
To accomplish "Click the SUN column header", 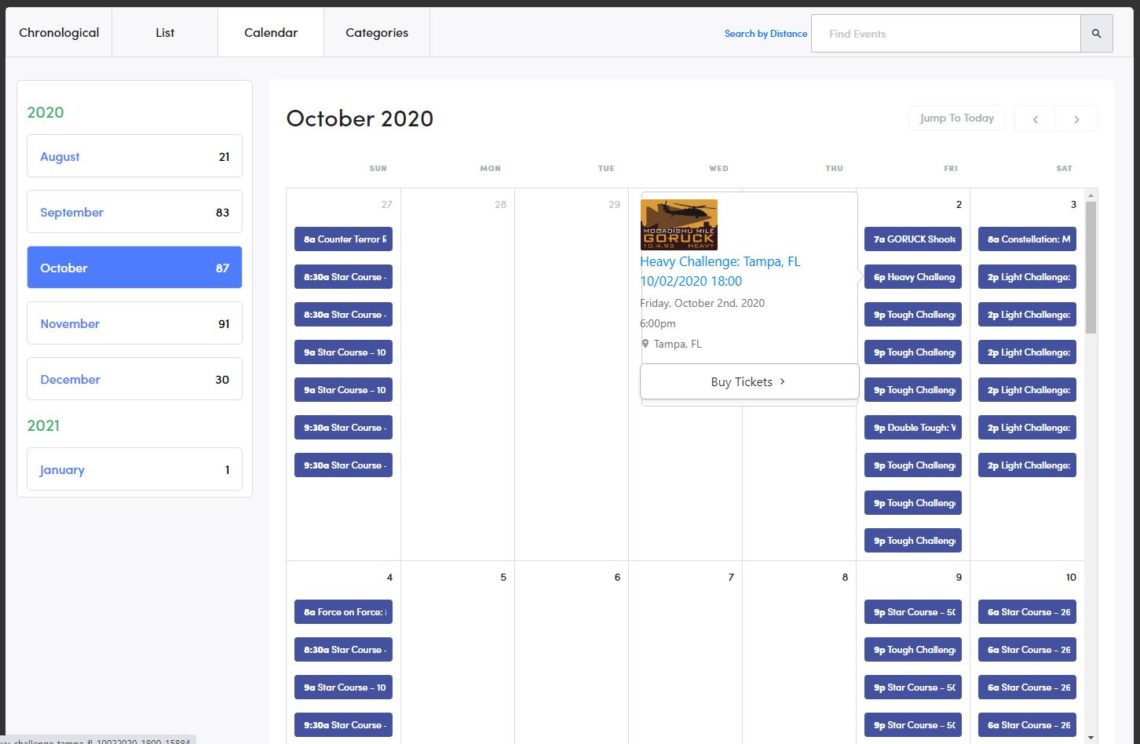I will 378,168.
